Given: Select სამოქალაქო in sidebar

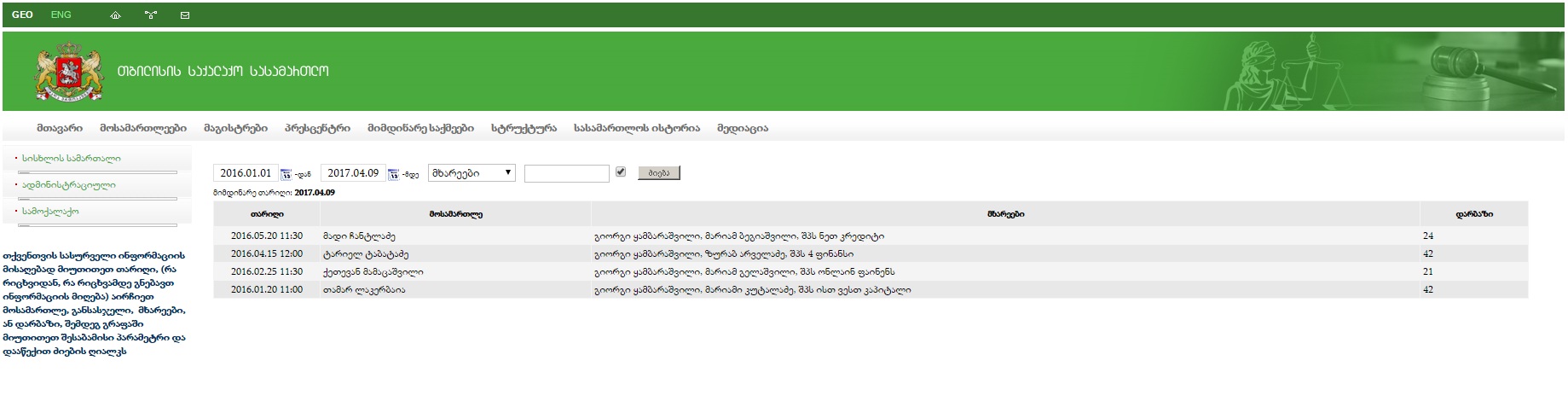Looking at the screenshot, I should (x=50, y=212).
